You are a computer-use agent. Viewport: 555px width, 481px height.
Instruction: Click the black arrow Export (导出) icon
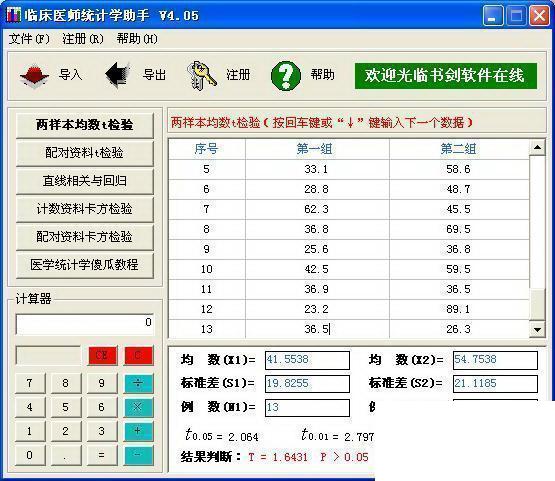pyautogui.click(x=118, y=75)
